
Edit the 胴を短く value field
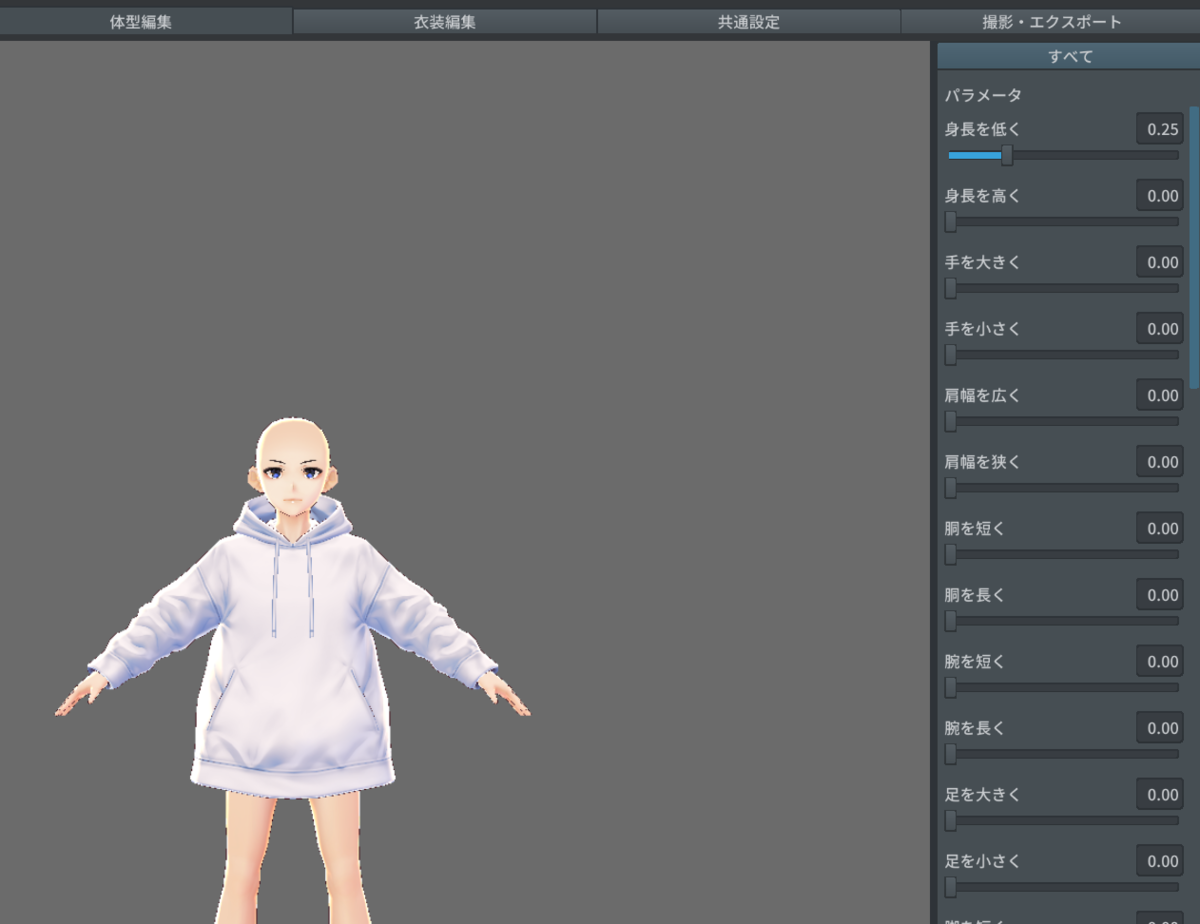coord(1160,528)
